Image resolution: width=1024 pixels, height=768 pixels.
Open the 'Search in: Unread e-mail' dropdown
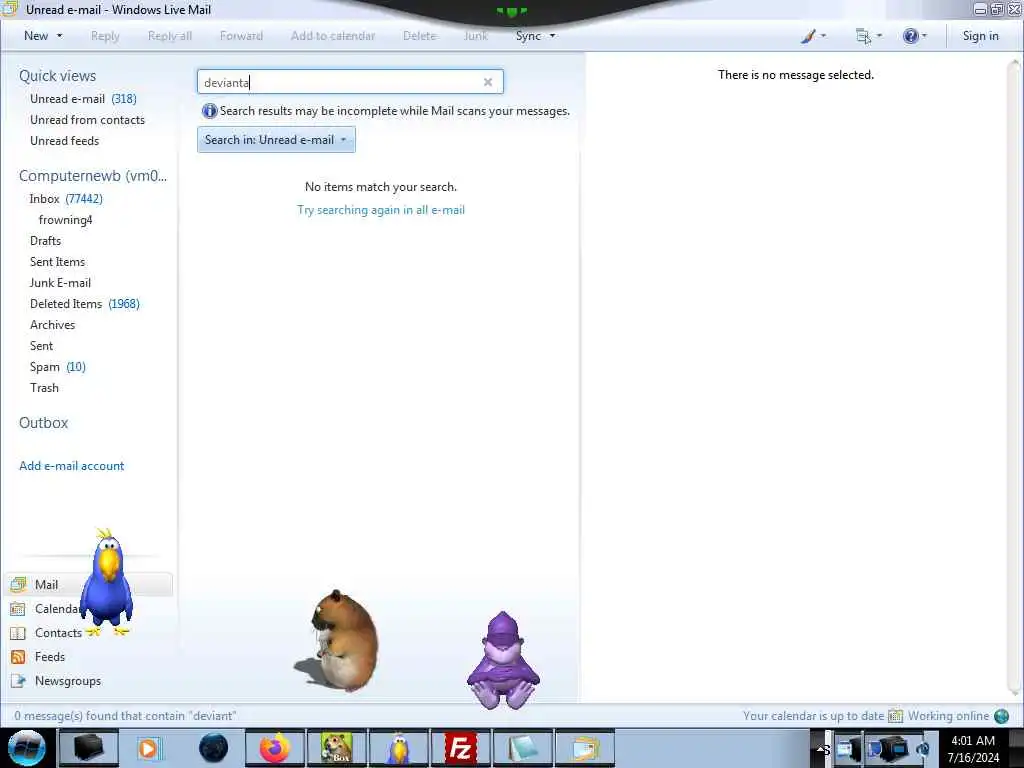coord(276,140)
